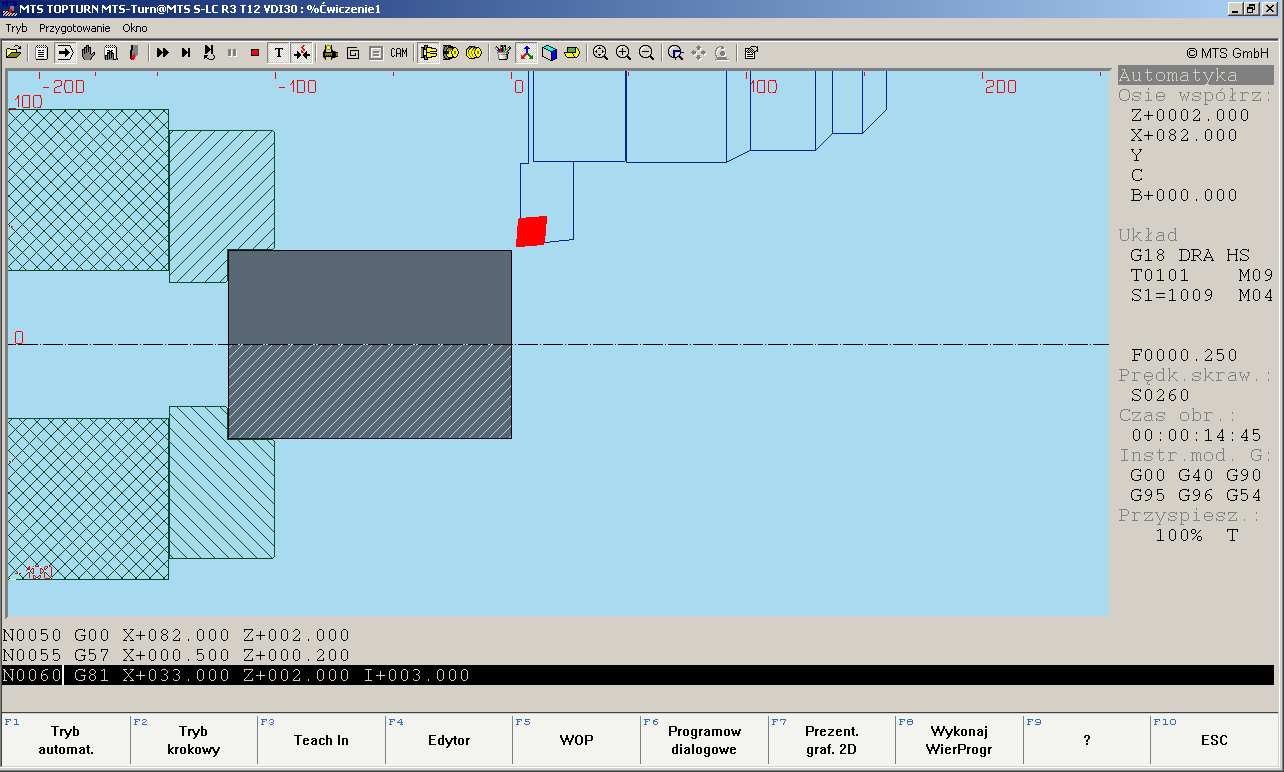
Task: Click zoom-to-fit magnifier icon
Action: coord(600,52)
